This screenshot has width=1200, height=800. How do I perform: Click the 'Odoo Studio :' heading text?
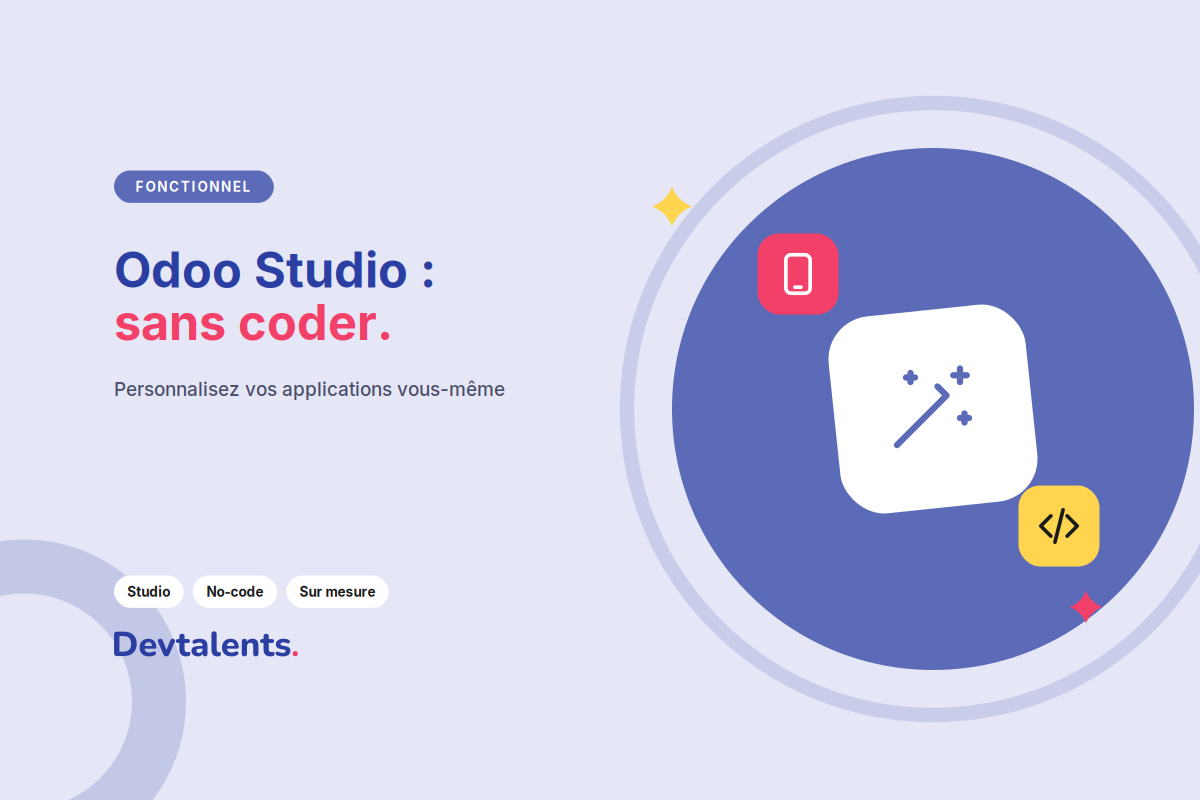pyautogui.click(x=275, y=270)
